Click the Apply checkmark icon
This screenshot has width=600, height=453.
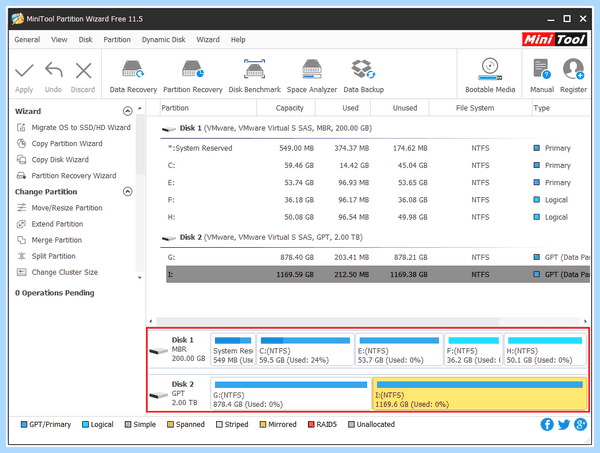(x=24, y=71)
